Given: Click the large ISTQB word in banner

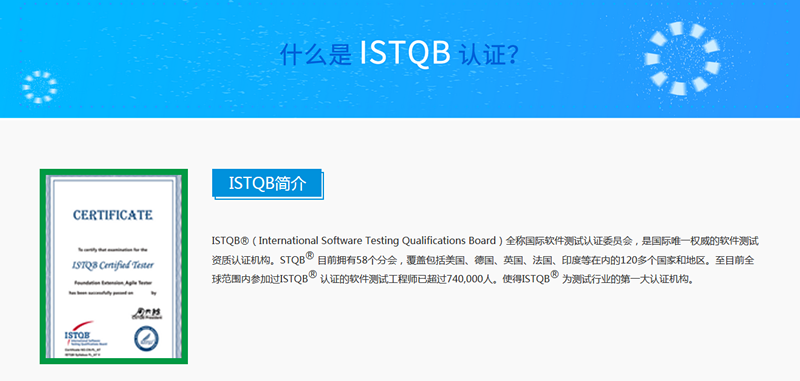Looking at the screenshot, I should tap(405, 53).
